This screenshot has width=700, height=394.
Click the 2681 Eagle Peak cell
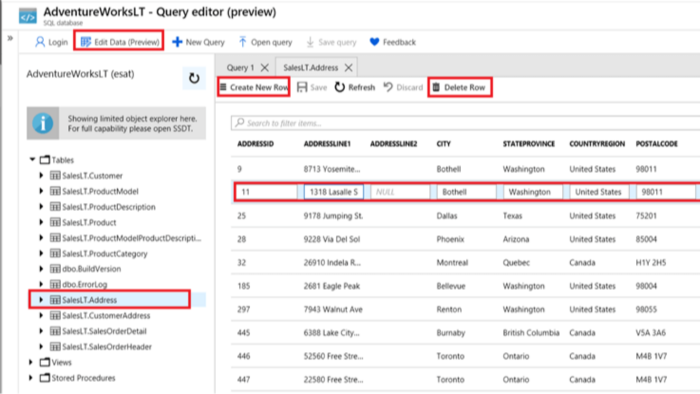[x=332, y=286]
